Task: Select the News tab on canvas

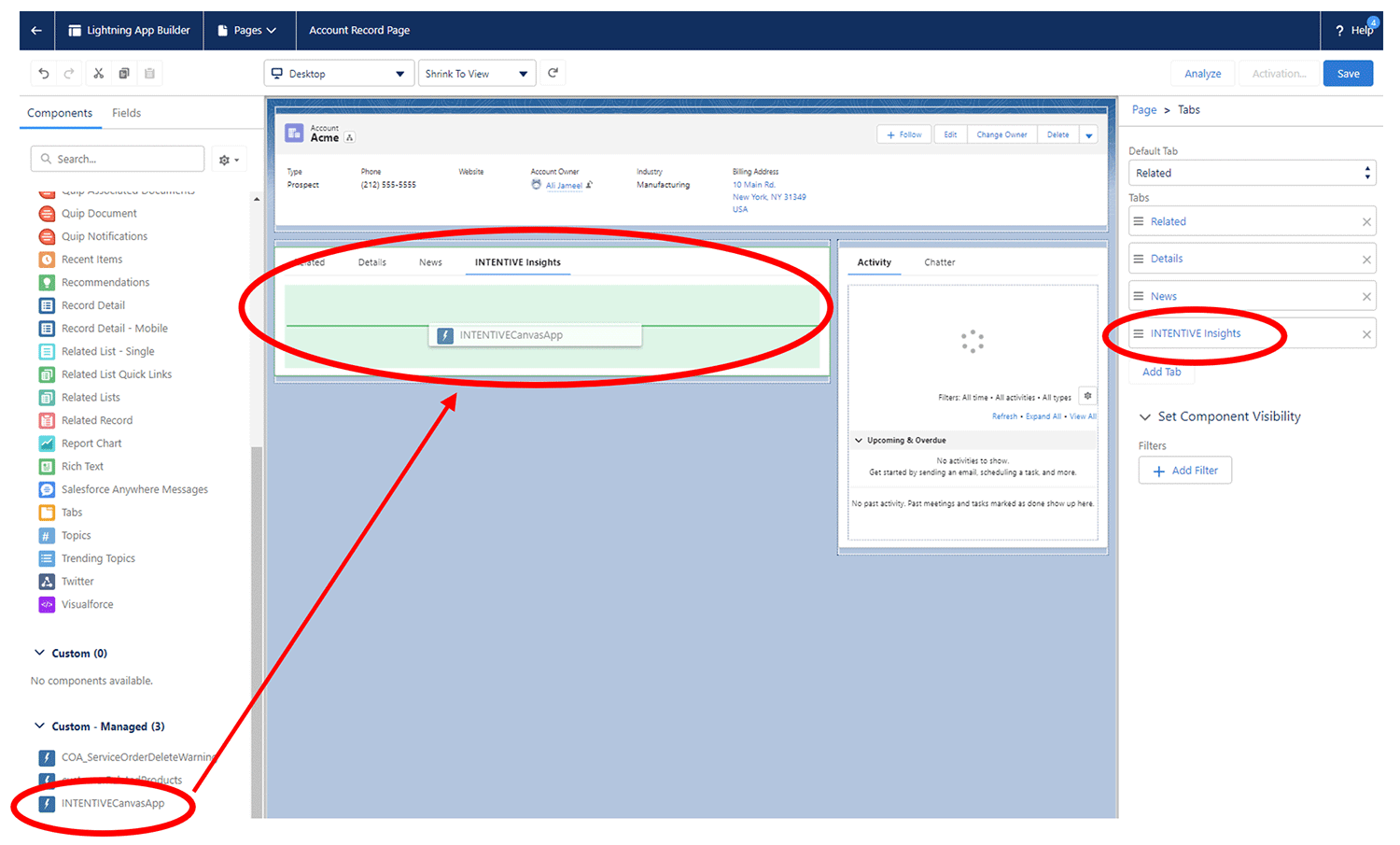Action: pos(430,262)
